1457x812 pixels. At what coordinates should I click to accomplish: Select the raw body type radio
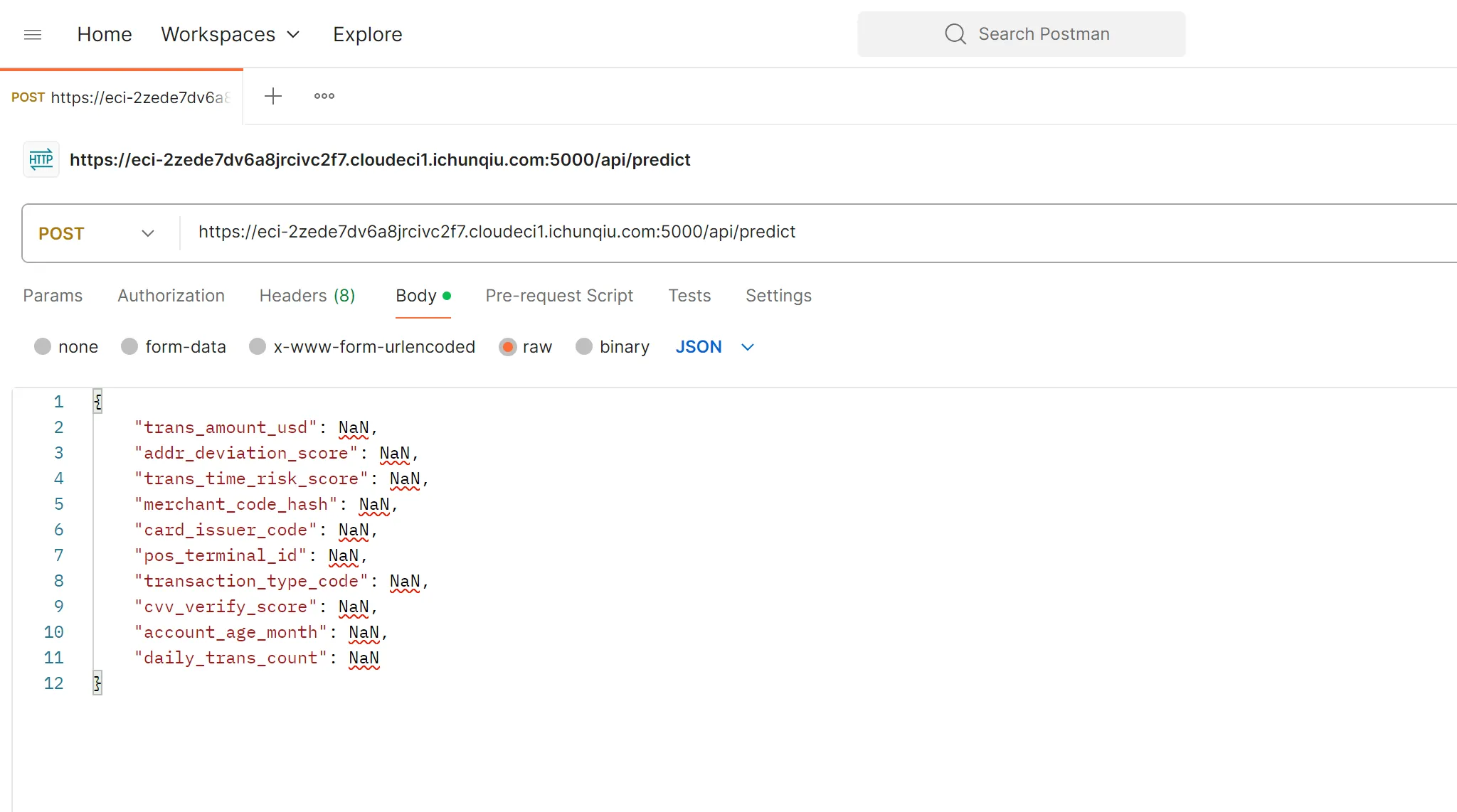(507, 346)
